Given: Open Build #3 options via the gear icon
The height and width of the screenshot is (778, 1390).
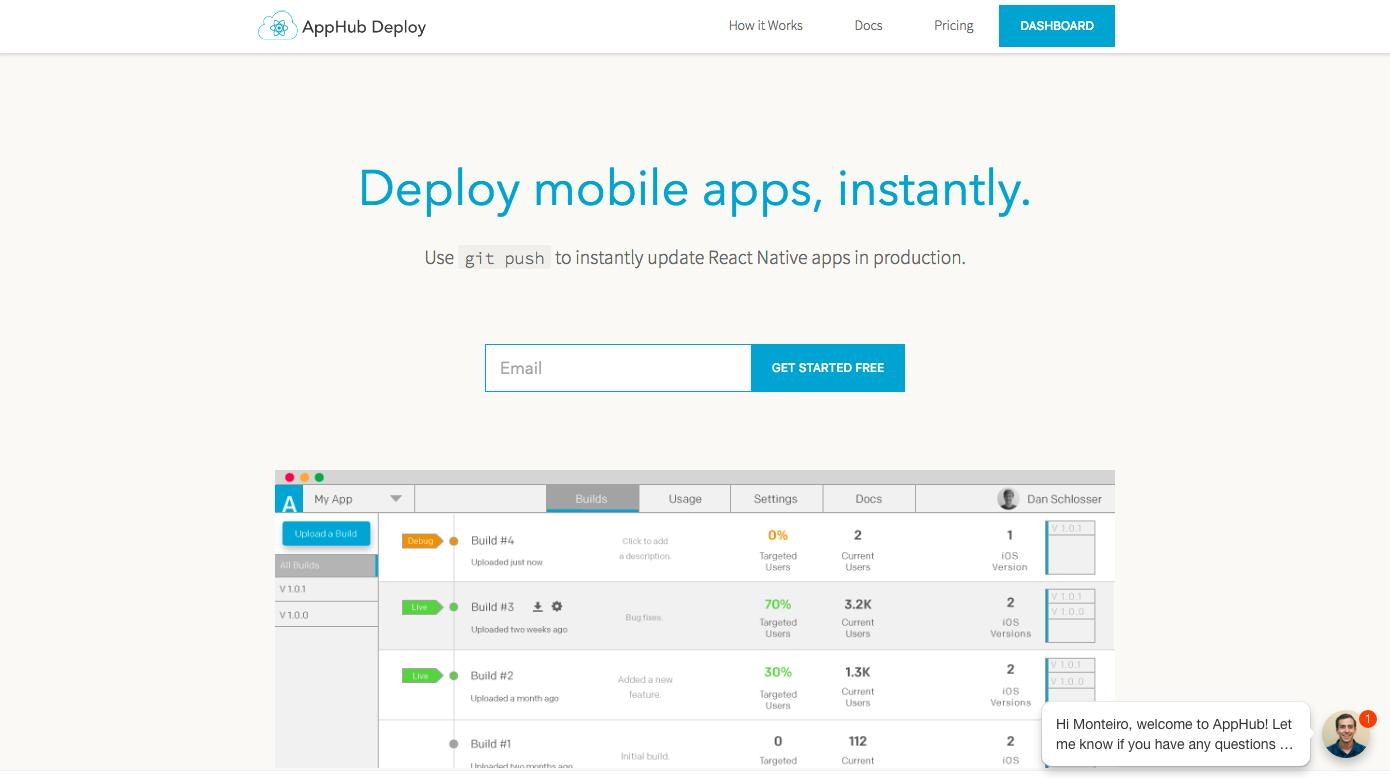Looking at the screenshot, I should [557, 606].
